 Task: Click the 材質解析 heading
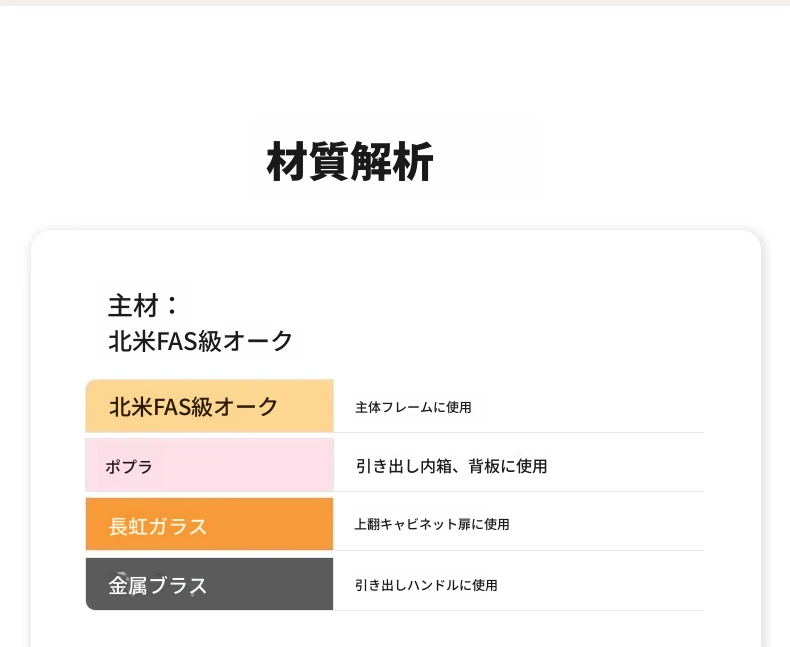[350, 161]
